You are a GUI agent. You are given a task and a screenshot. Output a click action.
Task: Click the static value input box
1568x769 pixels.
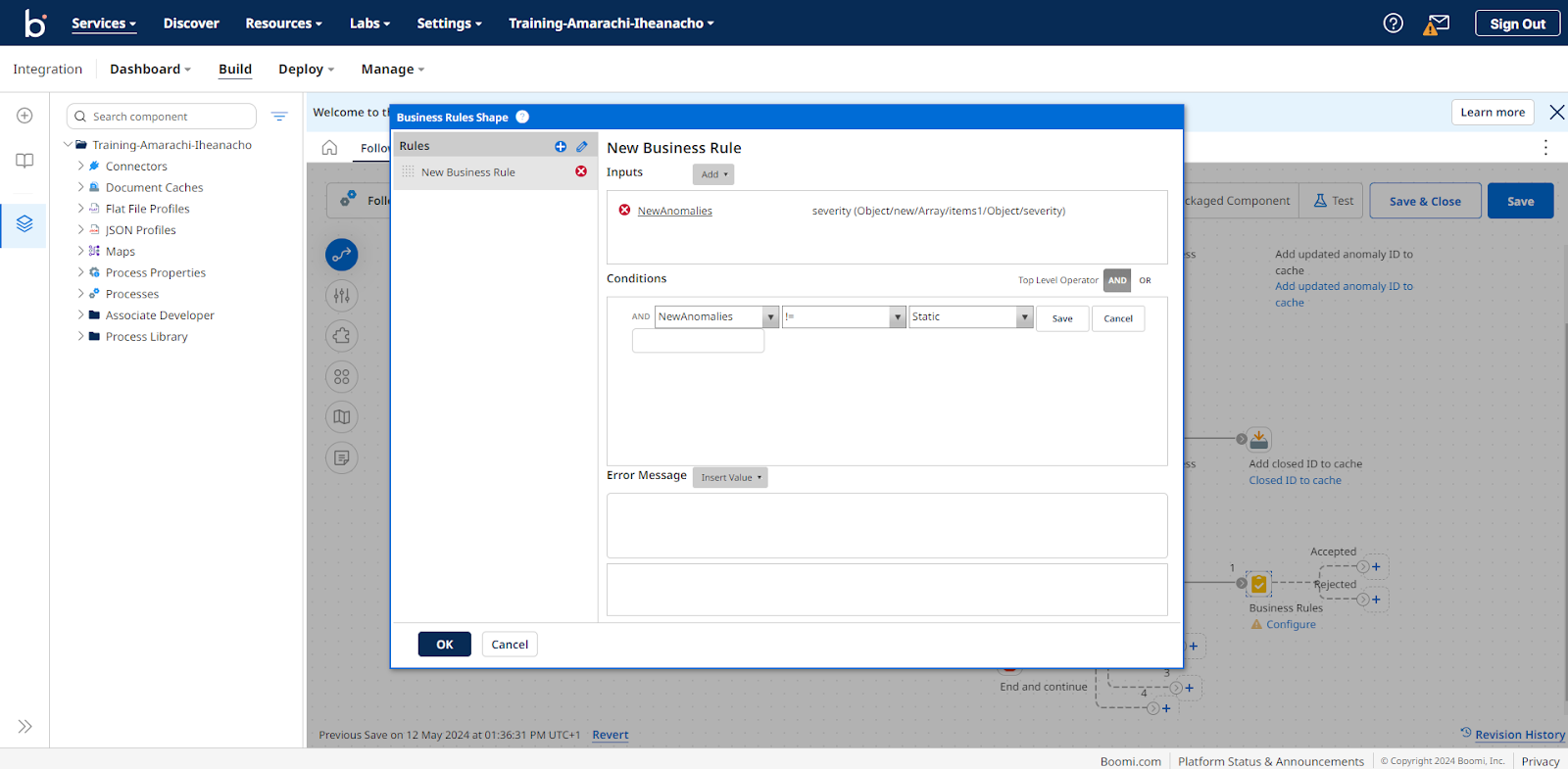698,341
